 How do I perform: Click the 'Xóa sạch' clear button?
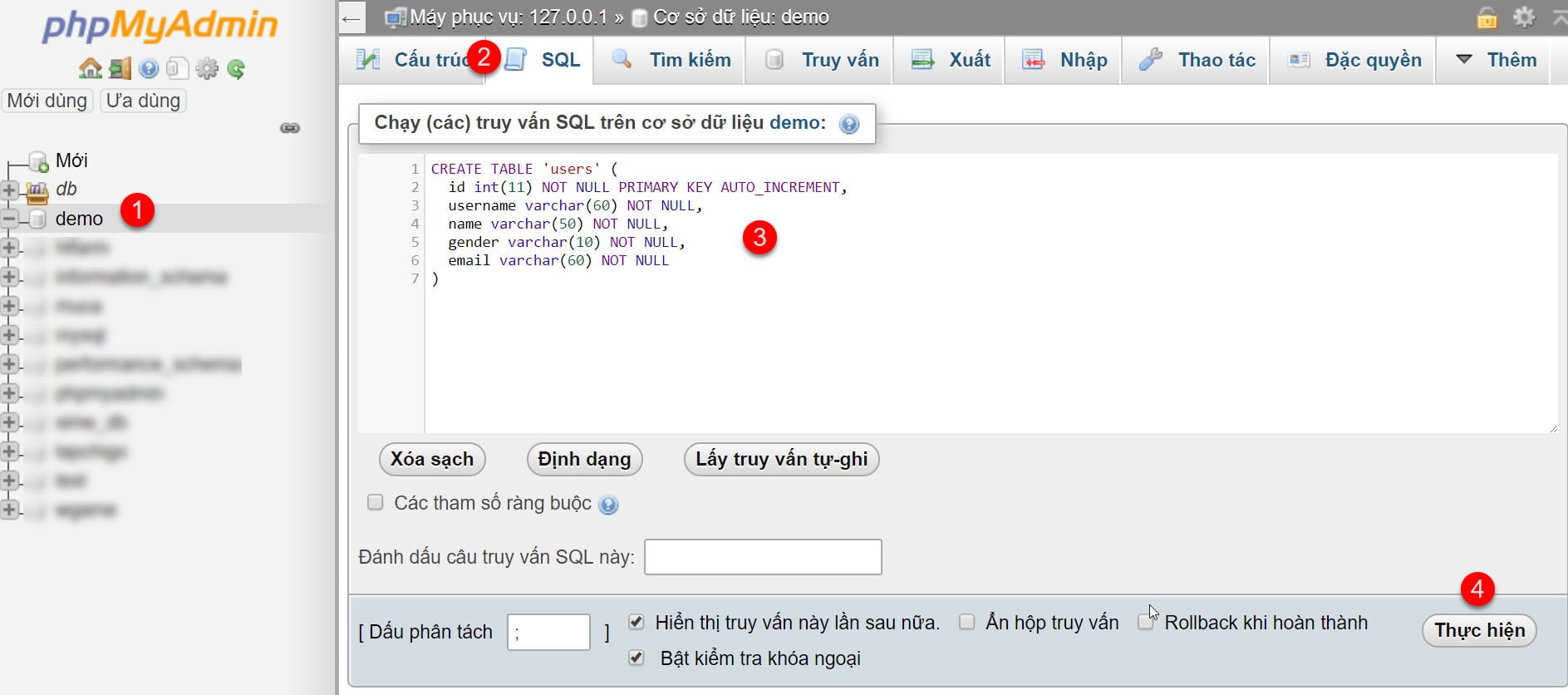click(x=432, y=459)
